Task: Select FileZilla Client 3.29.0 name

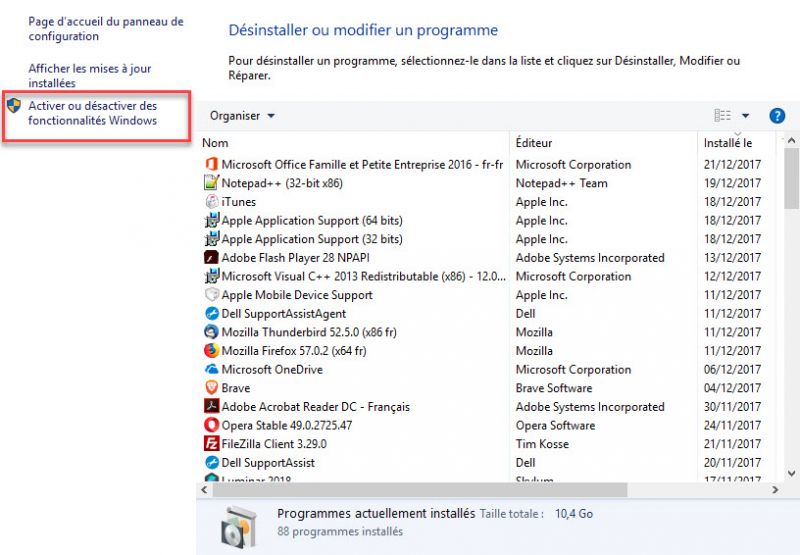Action: coord(274,444)
